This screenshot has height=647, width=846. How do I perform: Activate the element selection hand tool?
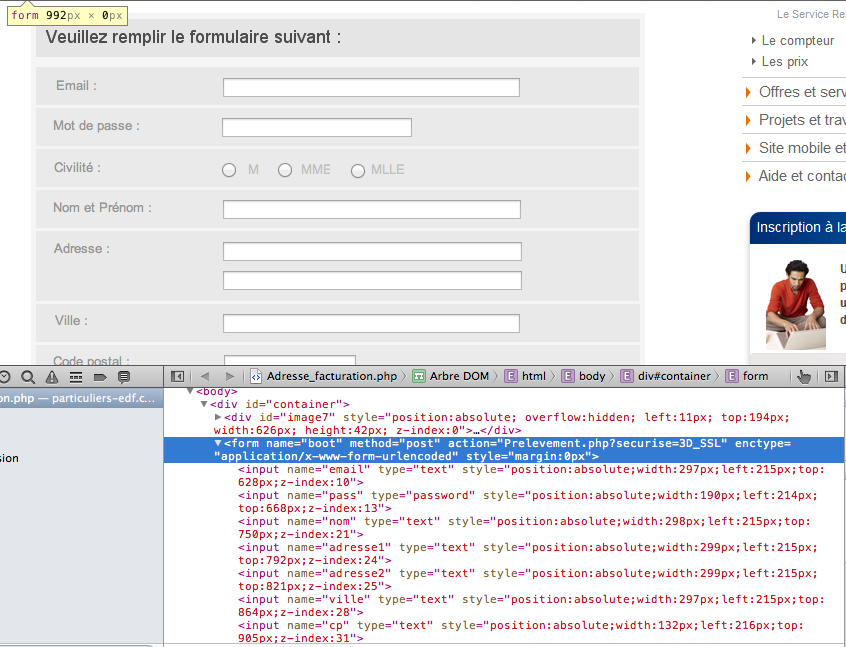coord(803,376)
